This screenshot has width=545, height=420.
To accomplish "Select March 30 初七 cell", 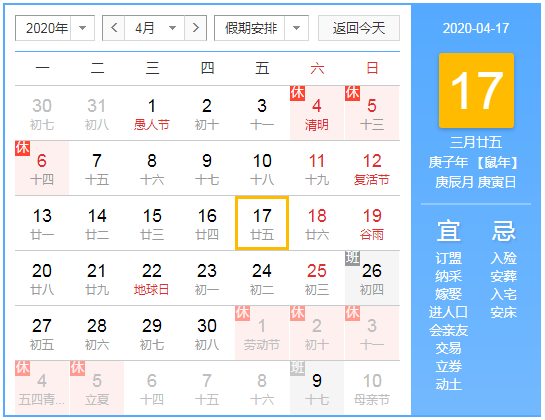I will (x=42, y=113).
